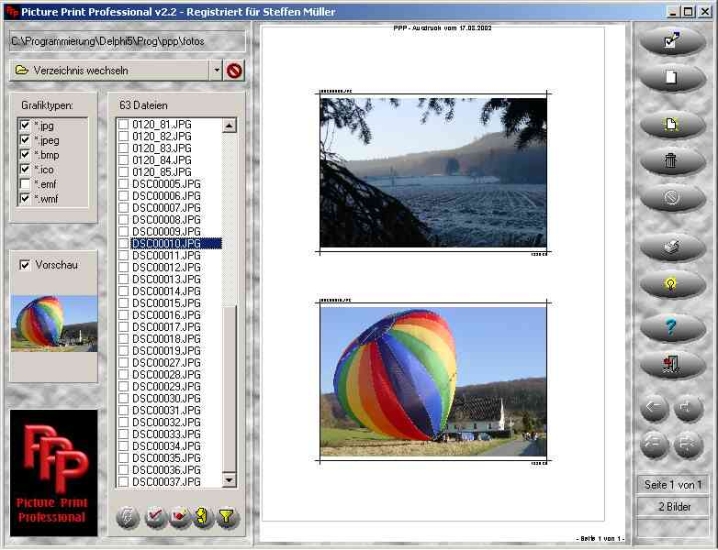Click file list scroll down arrow

click(x=228, y=481)
